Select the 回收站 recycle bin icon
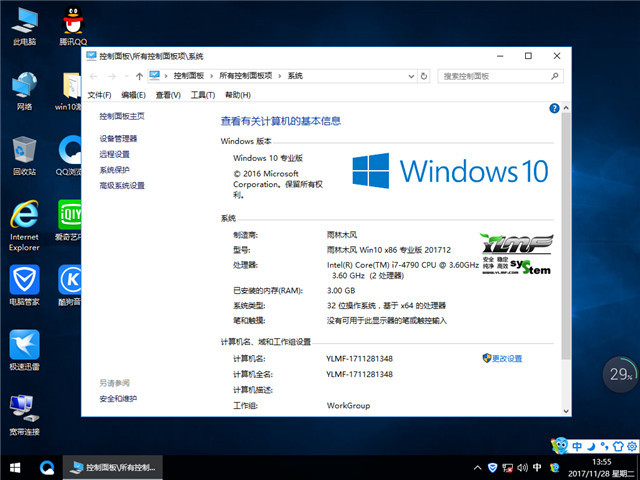 tap(24, 156)
